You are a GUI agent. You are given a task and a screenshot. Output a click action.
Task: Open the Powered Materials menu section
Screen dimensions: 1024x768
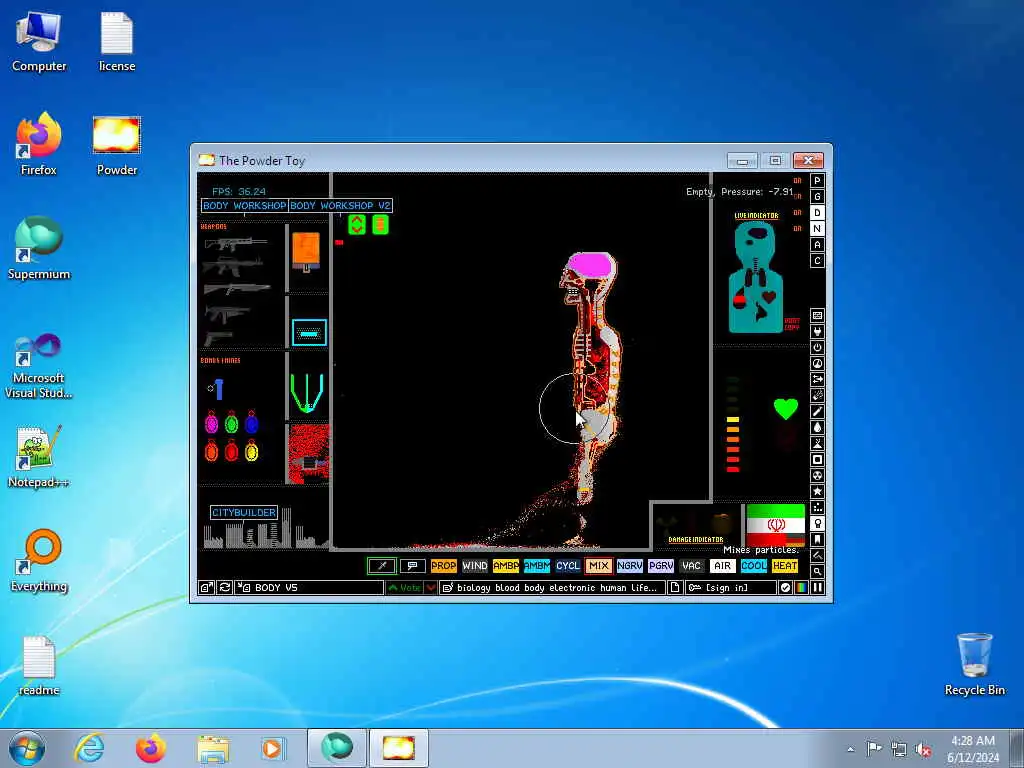click(817, 347)
